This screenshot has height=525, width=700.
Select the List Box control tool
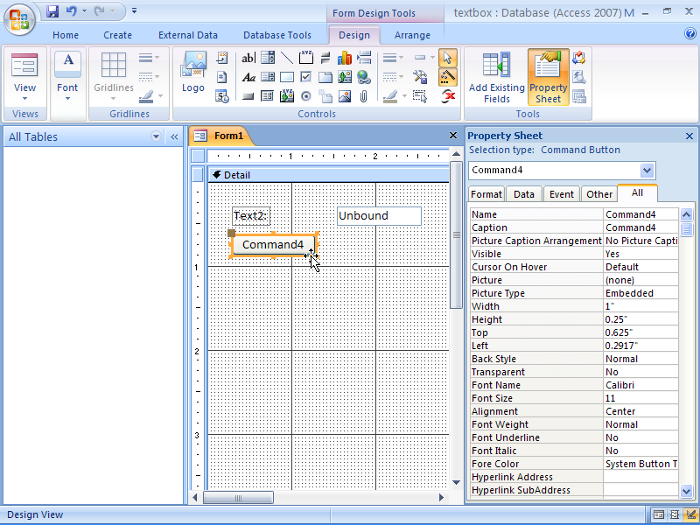click(268, 77)
